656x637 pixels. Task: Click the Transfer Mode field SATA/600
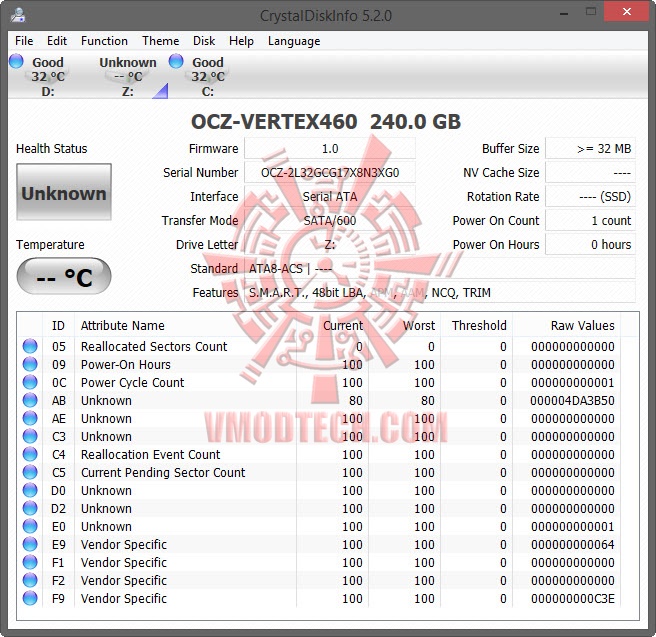[330, 220]
